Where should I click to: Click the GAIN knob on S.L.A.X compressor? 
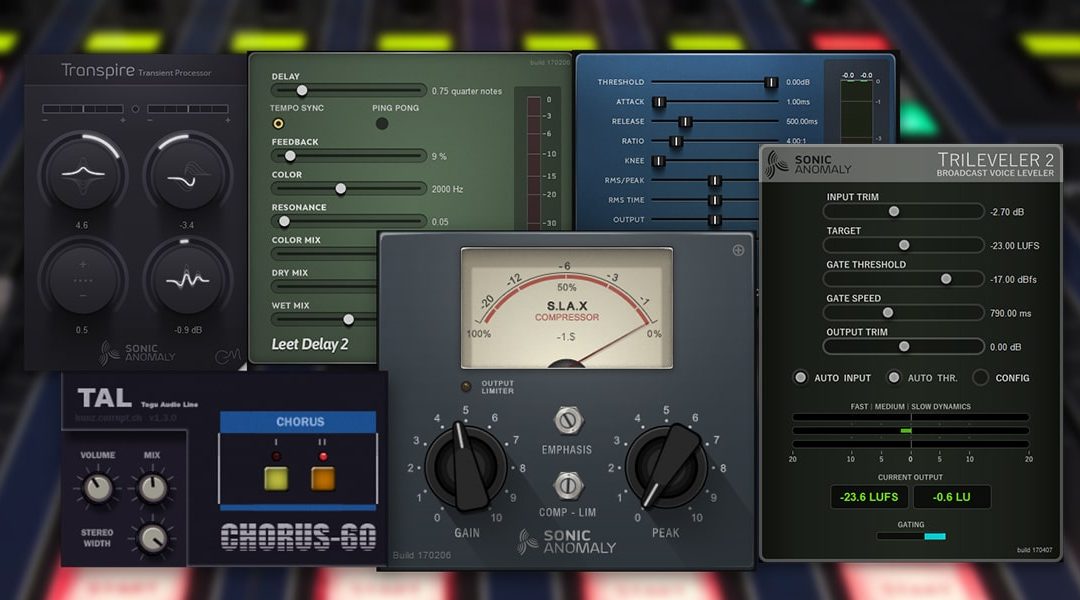click(x=465, y=468)
